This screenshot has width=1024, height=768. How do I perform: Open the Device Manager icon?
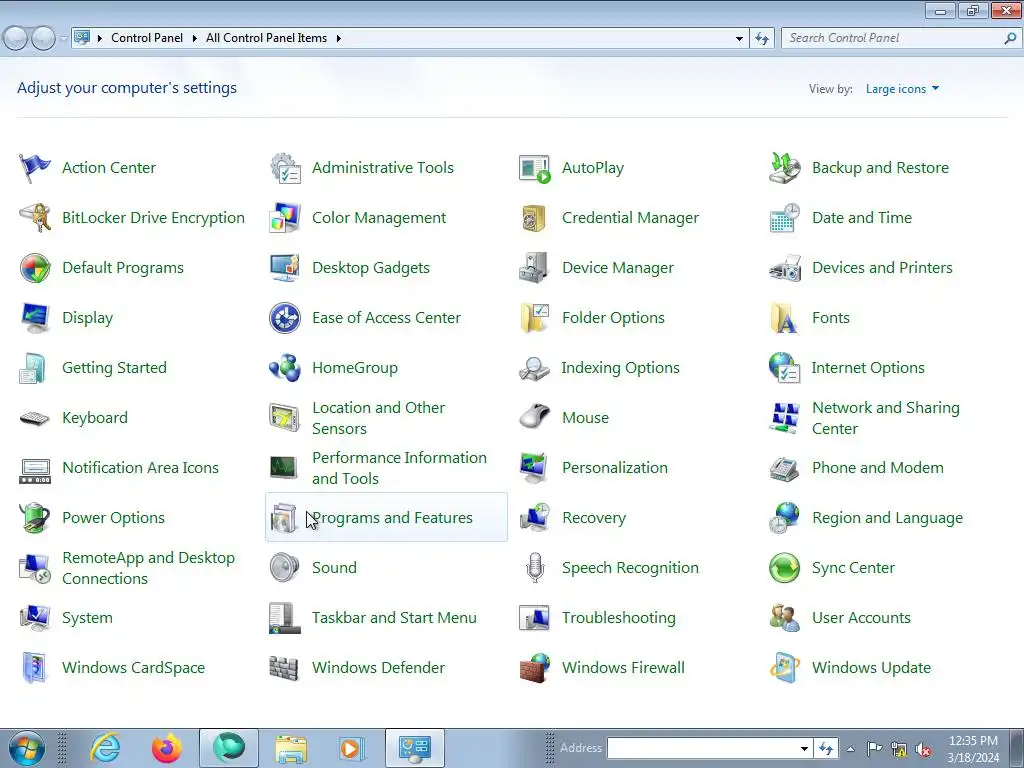(535, 268)
